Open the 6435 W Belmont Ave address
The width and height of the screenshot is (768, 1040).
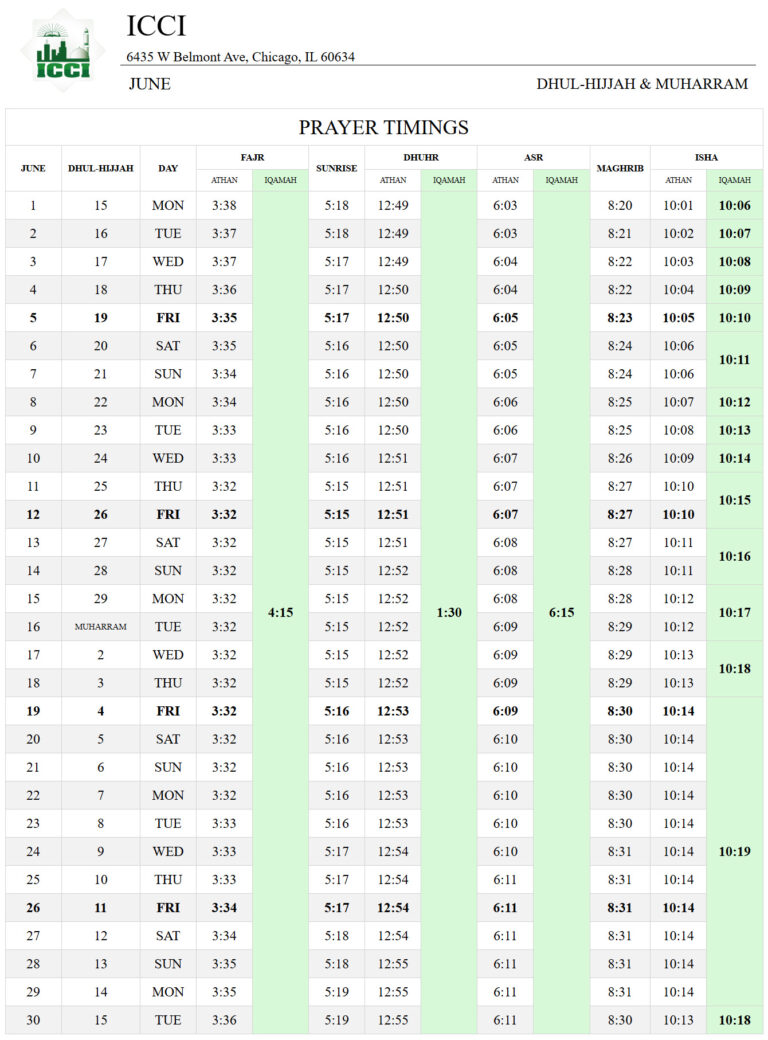240,57
